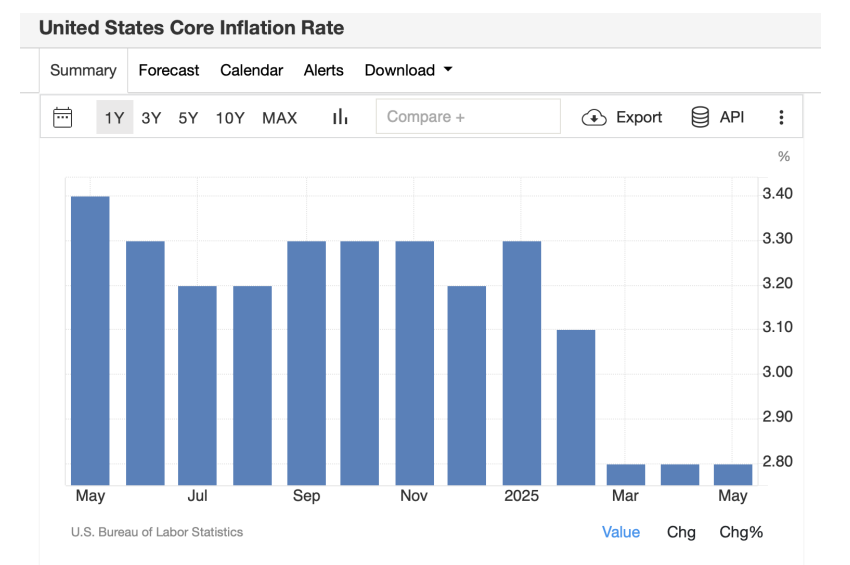850x565 pixels.
Task: Switch chart to Chg view
Action: [681, 532]
